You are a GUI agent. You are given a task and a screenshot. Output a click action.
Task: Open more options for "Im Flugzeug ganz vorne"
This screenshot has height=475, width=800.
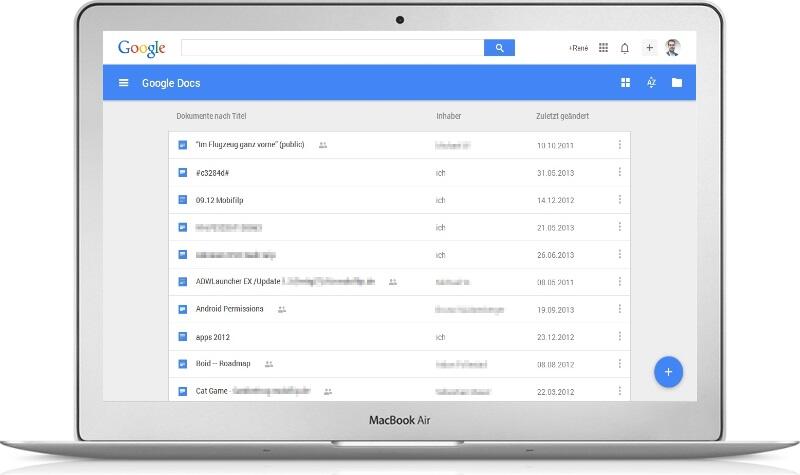coord(619,145)
